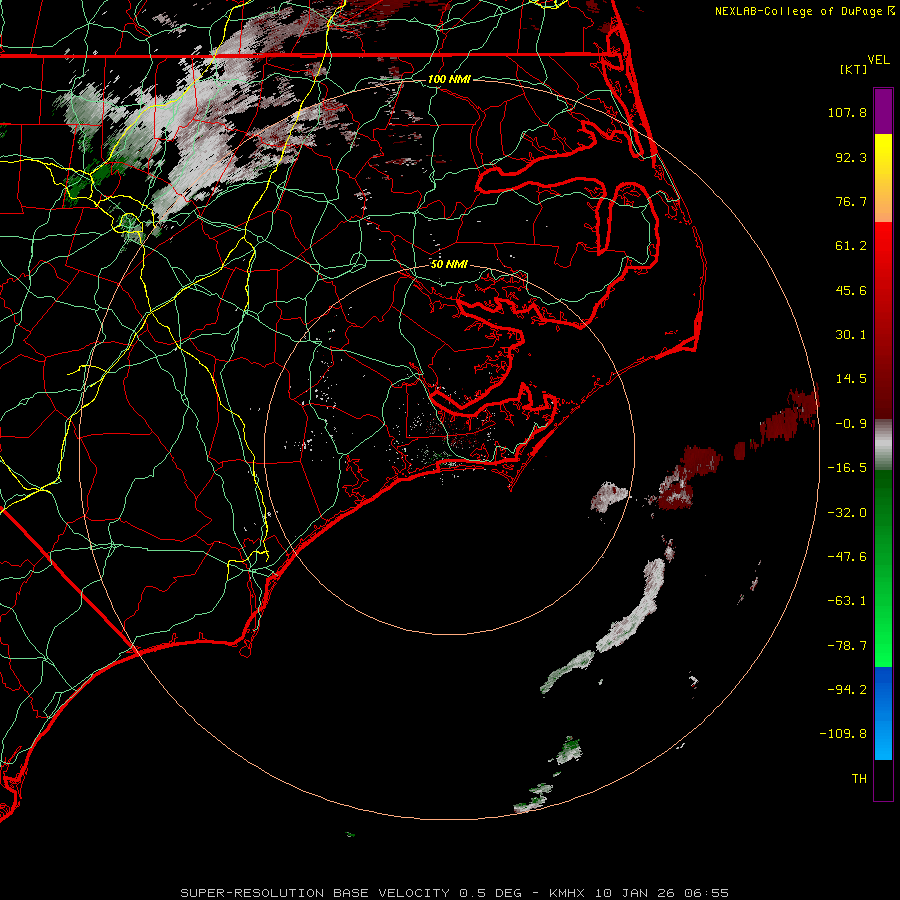Click the 61.2 velocity scale value
The width and height of the screenshot is (900, 900).
click(851, 246)
